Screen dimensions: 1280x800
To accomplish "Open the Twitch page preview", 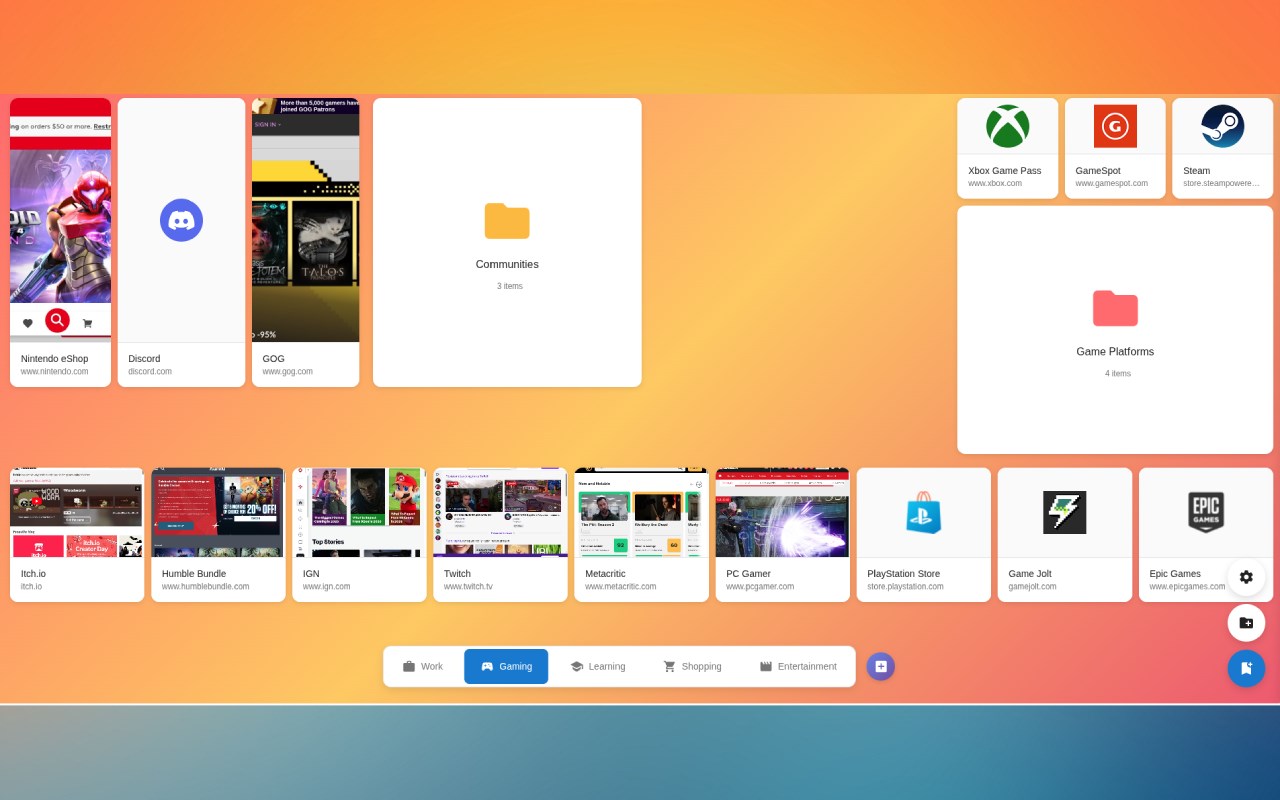I will pos(500,512).
